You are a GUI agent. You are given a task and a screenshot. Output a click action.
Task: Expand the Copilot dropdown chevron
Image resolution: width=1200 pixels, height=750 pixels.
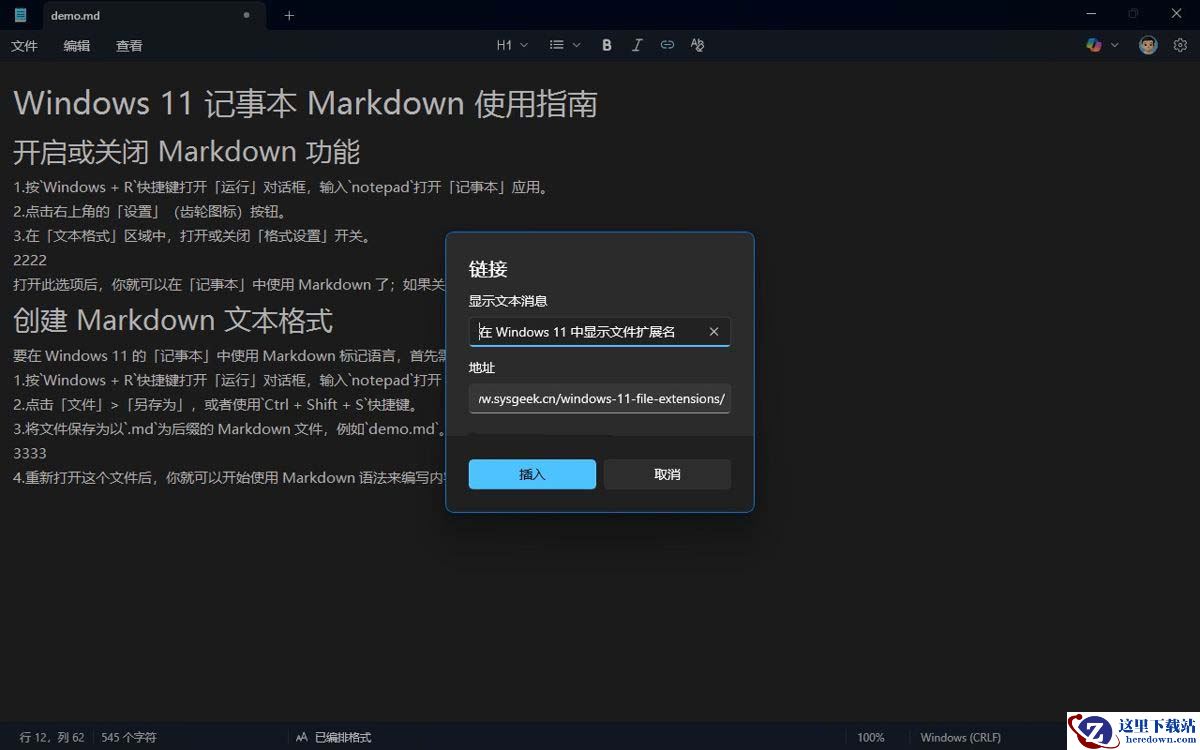coord(1115,45)
